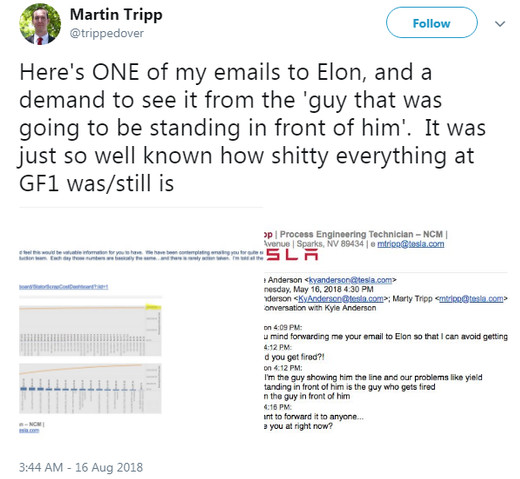Click Marty Tripp's mtripp@tesla.com recipient address
520x479 pixels.
471,299
